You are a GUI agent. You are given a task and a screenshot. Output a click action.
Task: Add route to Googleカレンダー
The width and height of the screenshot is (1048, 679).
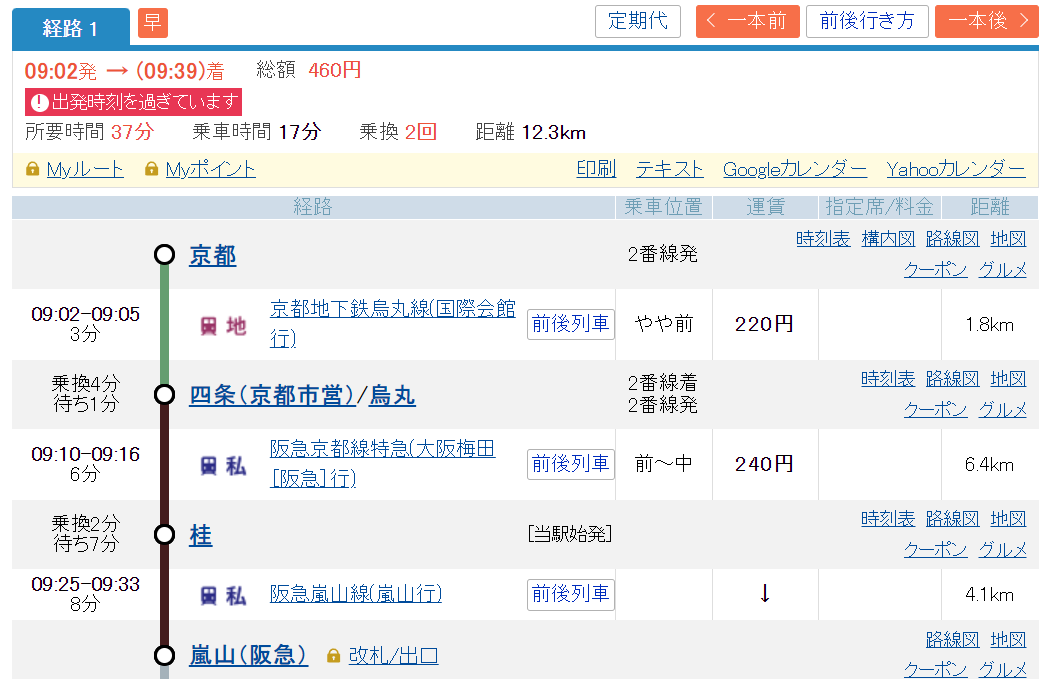[794, 169]
